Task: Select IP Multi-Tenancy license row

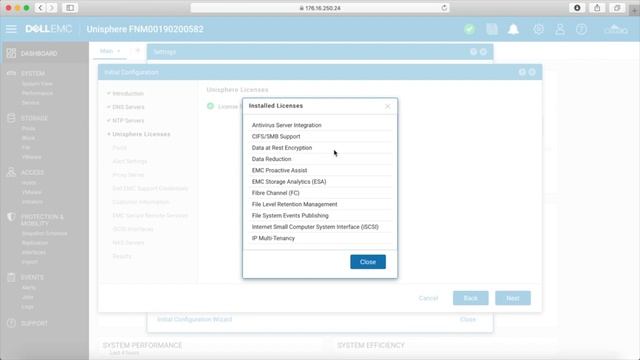Action: 320,238
